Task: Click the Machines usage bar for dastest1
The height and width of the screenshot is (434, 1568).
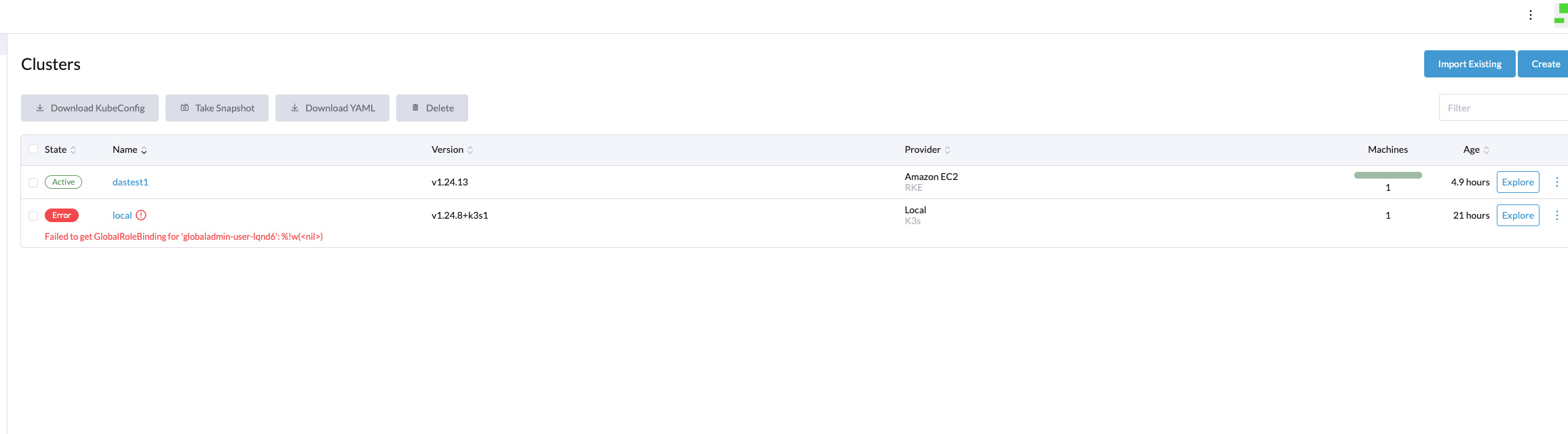Action: (x=1387, y=175)
